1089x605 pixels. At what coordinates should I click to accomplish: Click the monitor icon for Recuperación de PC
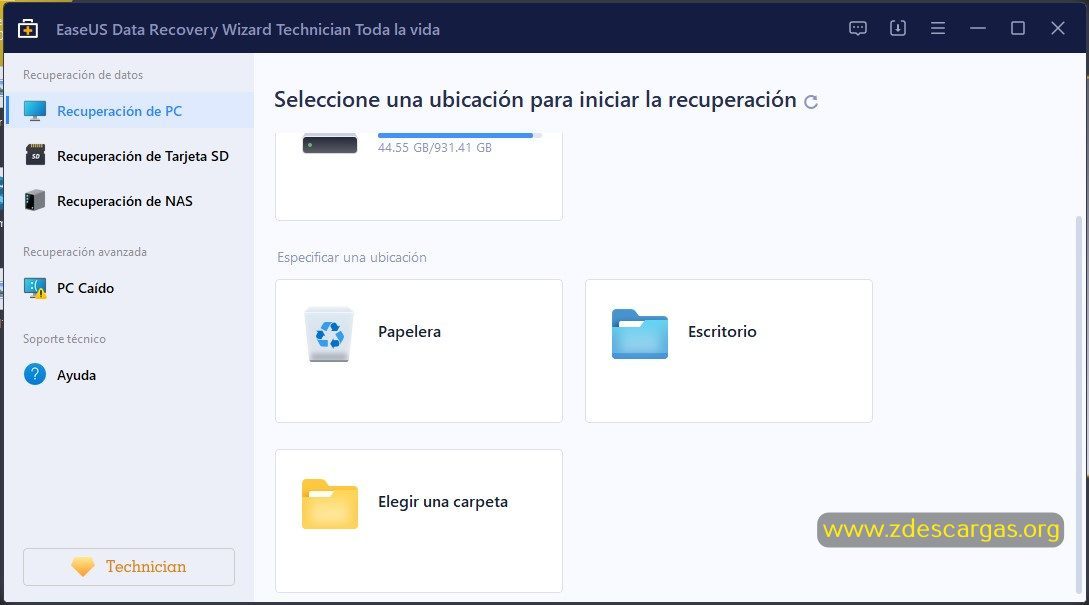35,111
